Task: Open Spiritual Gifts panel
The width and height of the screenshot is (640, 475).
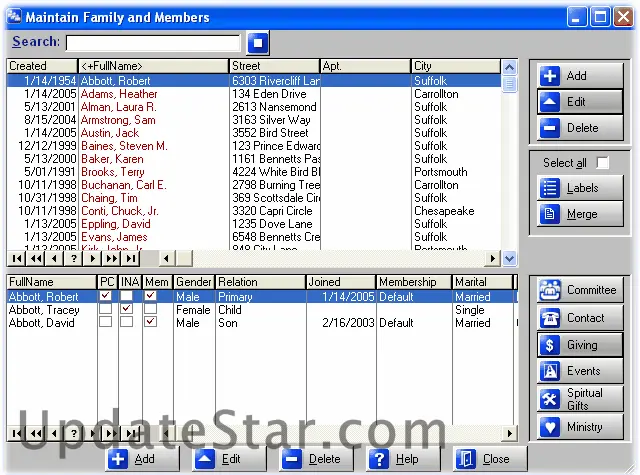Action: click(x=580, y=399)
